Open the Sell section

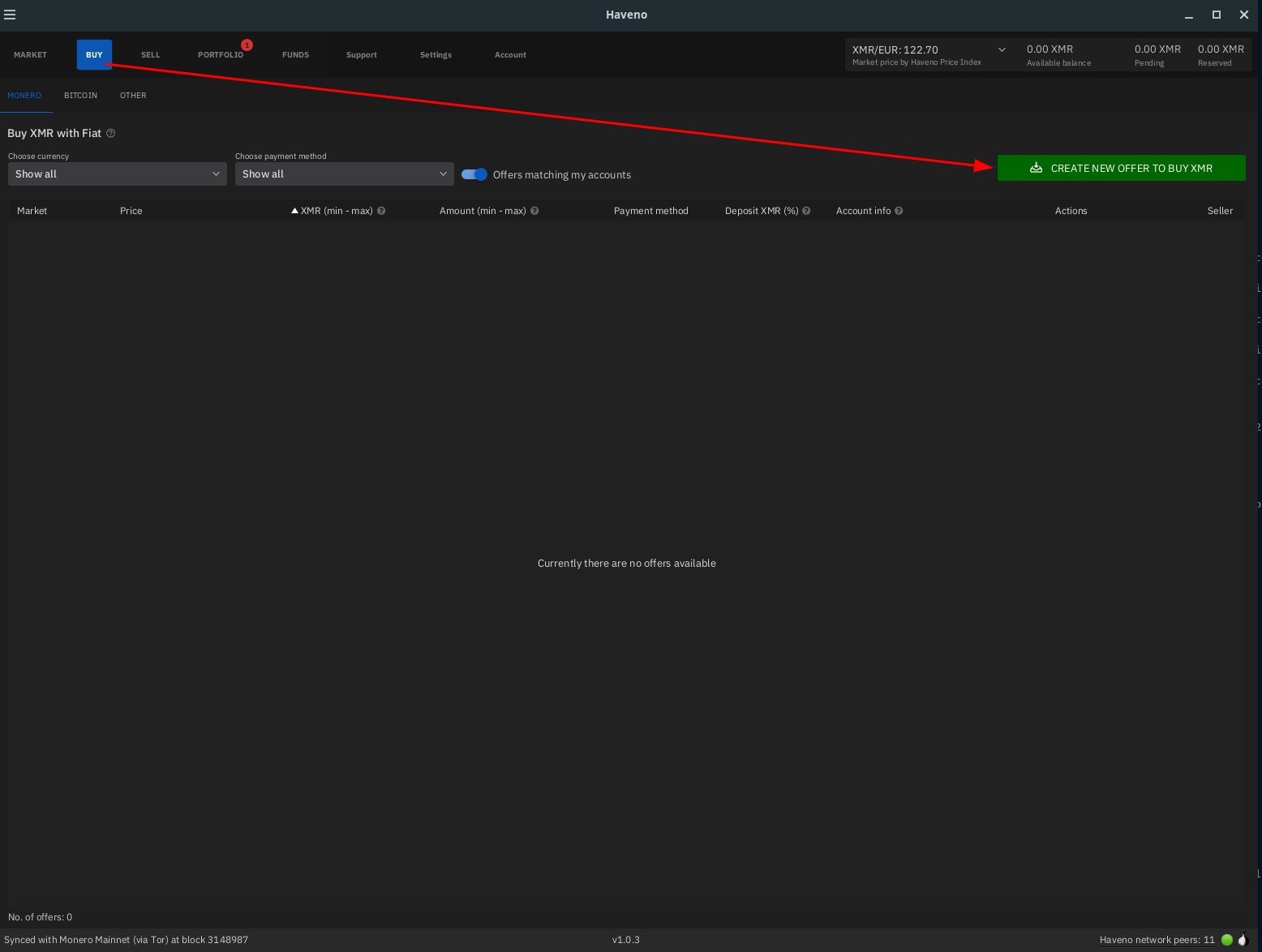[151, 55]
